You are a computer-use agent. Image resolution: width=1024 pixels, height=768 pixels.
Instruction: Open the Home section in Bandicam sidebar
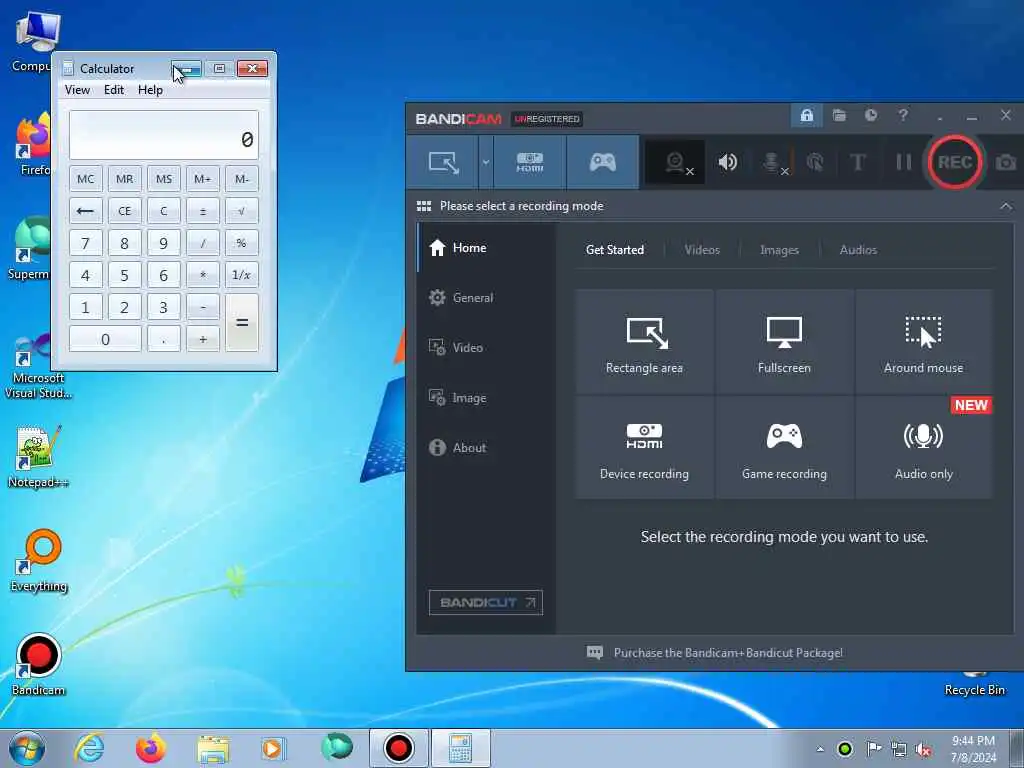click(x=487, y=248)
